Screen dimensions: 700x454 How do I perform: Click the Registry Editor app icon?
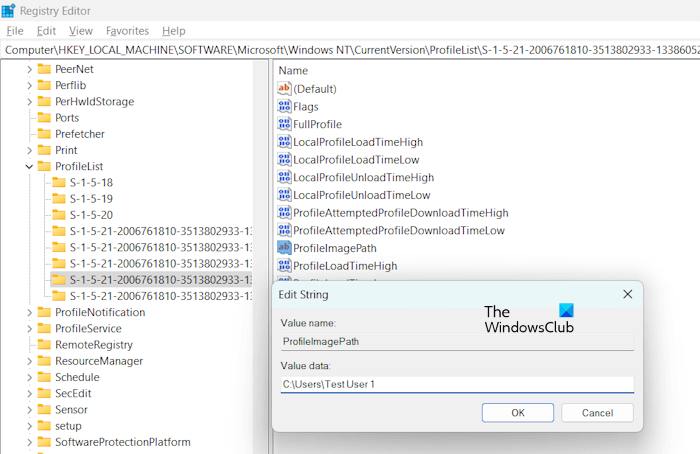pyautogui.click(x=8, y=10)
